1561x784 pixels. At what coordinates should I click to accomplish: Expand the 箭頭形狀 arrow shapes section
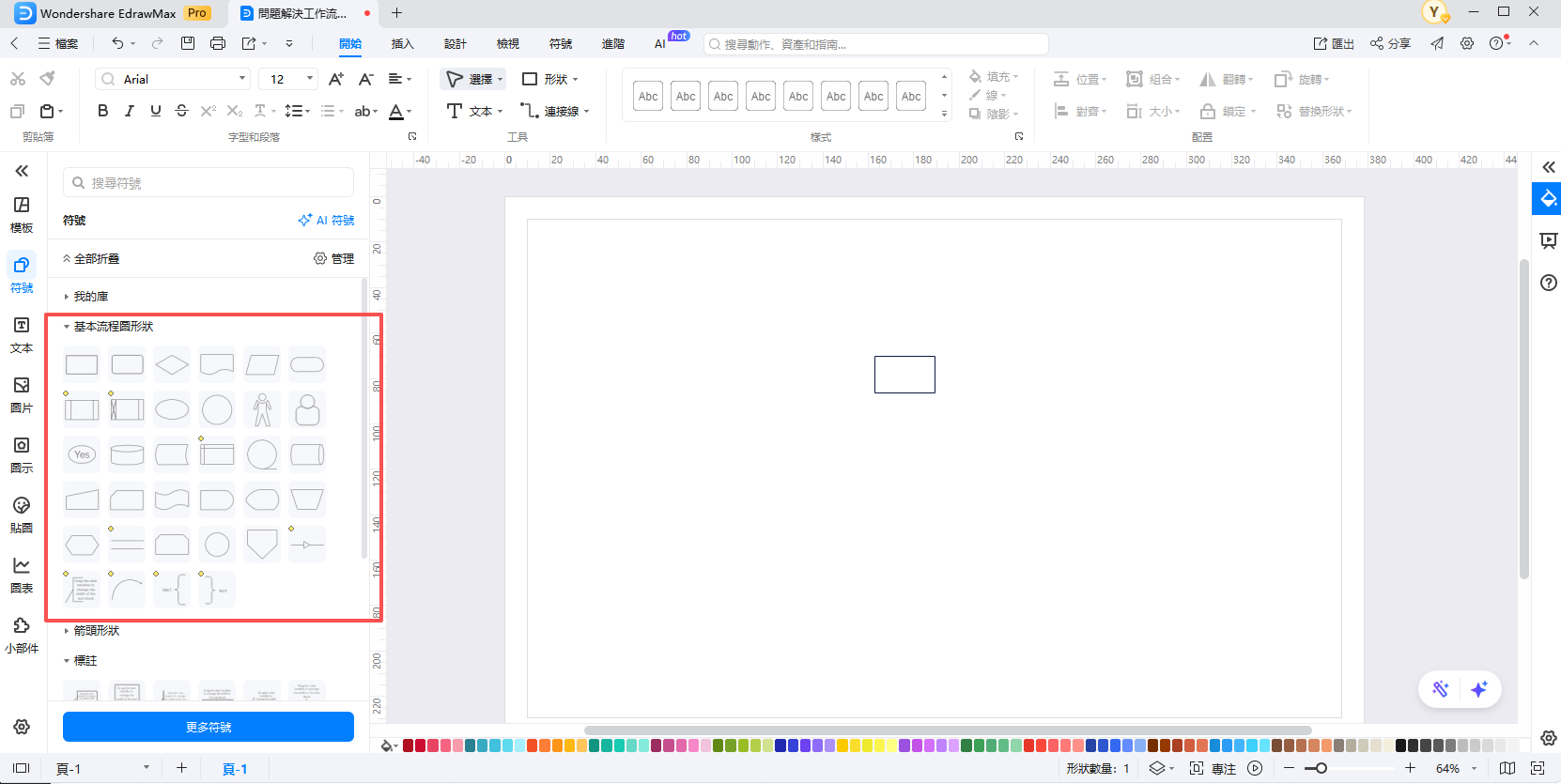point(96,631)
